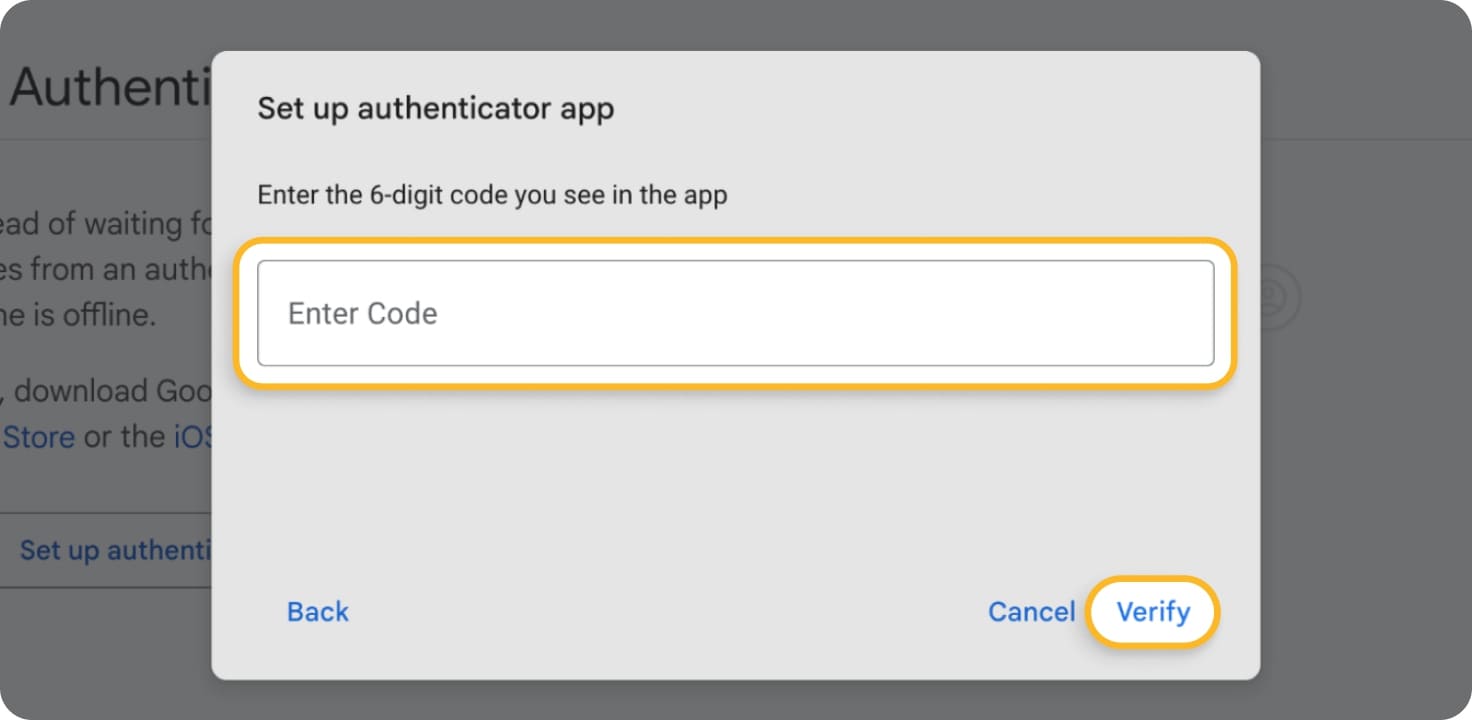Image resolution: width=1472 pixels, height=720 pixels.
Task: Open the Store link behind the dialog
Action: pyautogui.click(x=38, y=437)
